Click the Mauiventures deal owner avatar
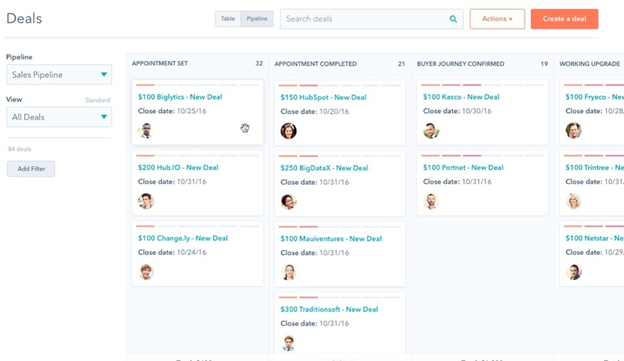Viewport: 624px width, 361px height. click(289, 272)
